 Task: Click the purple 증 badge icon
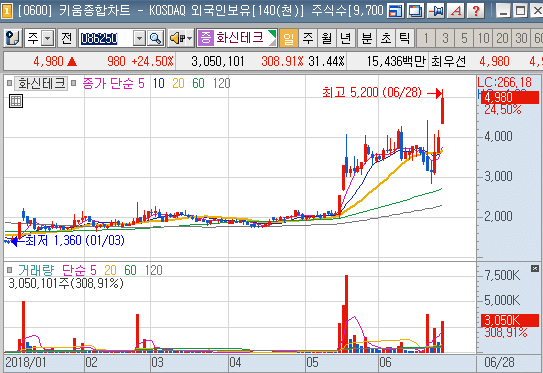[206, 38]
